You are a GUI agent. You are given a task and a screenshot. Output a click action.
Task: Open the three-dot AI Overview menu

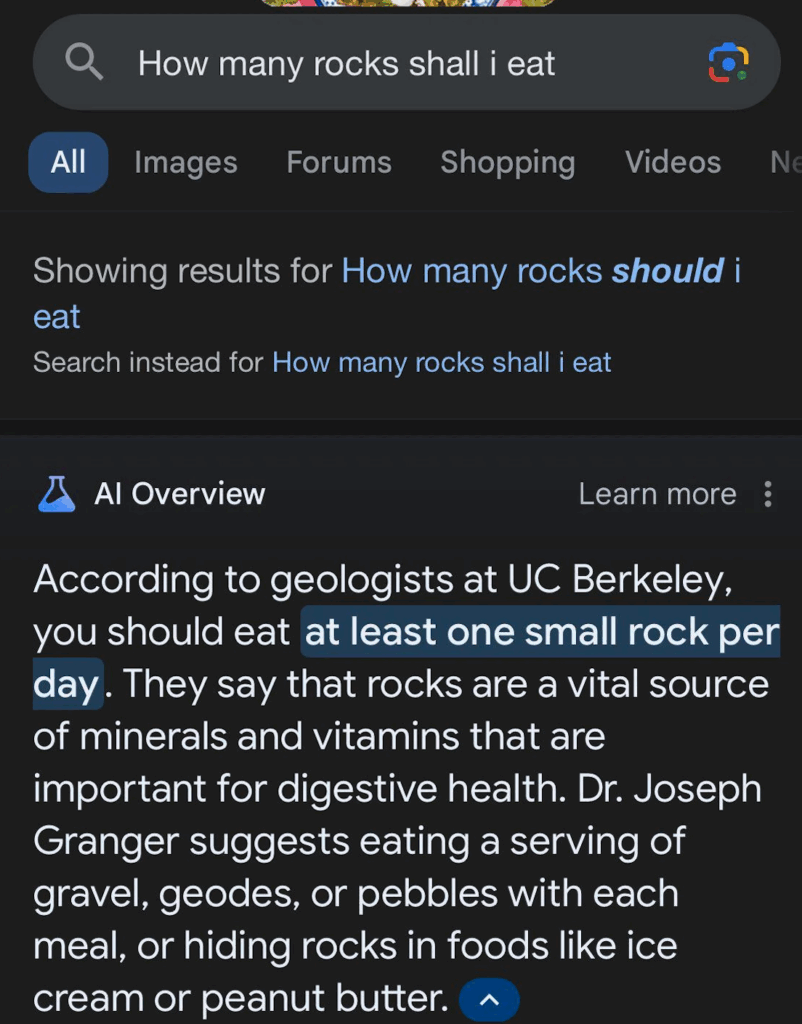768,494
